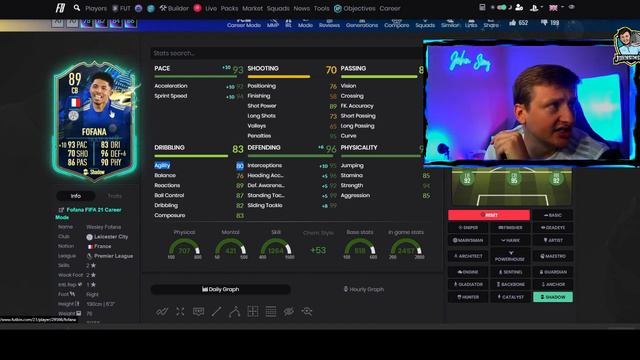Switch to the Daily Graph tab

220,289
